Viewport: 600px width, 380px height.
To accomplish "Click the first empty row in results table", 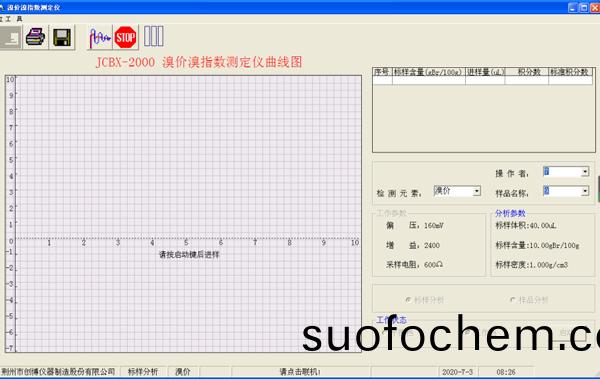I will (x=483, y=80).
